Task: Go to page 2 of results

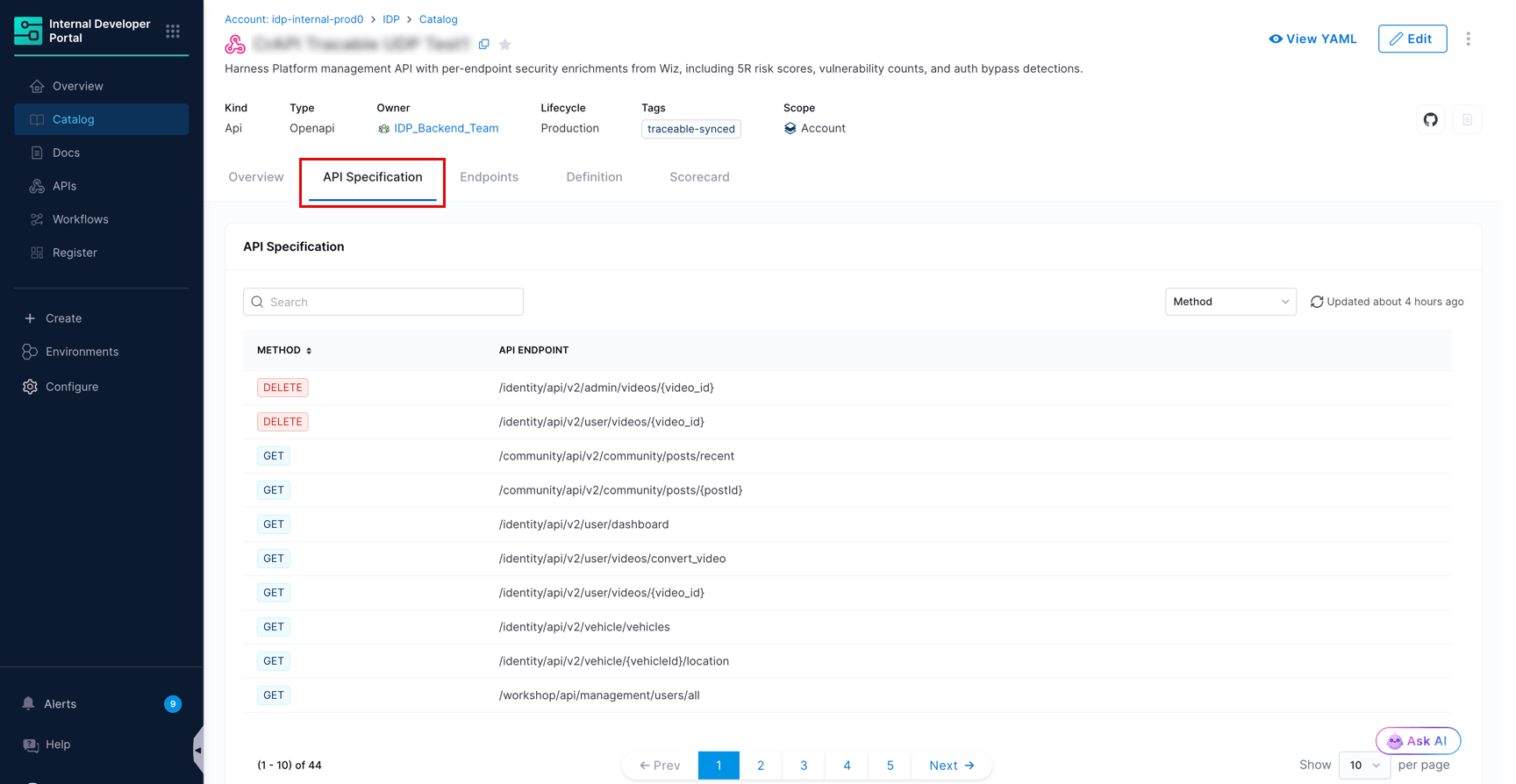Action: coord(761,766)
